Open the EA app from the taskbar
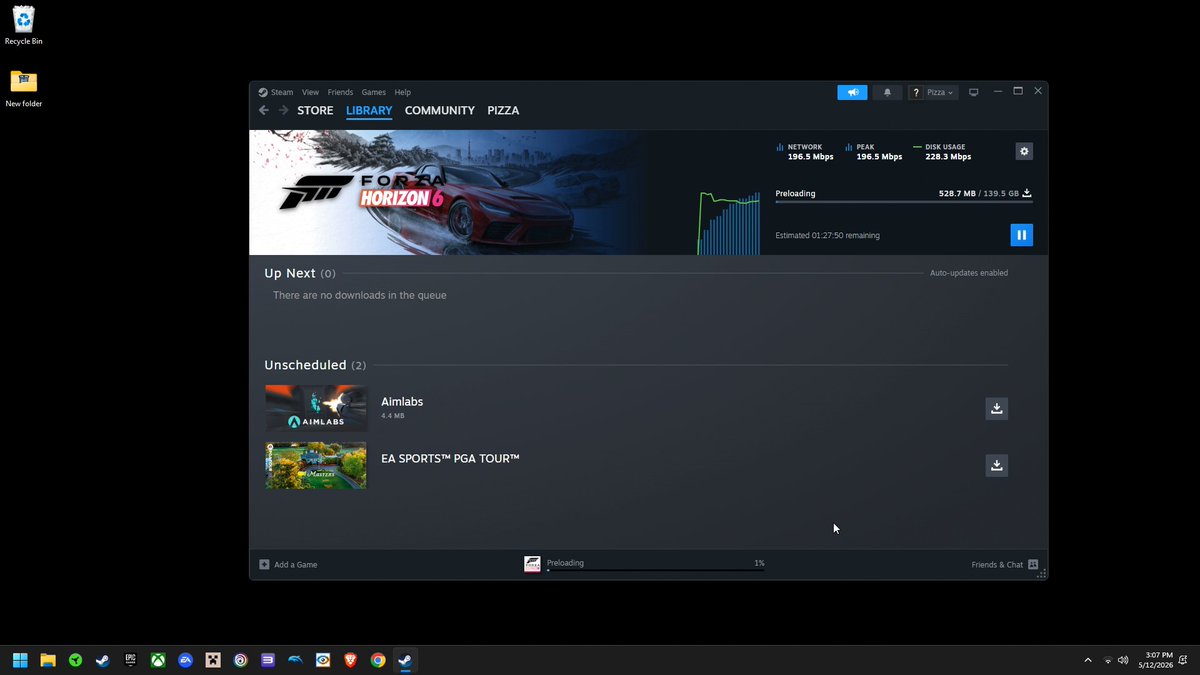The image size is (1200, 675). [185, 660]
